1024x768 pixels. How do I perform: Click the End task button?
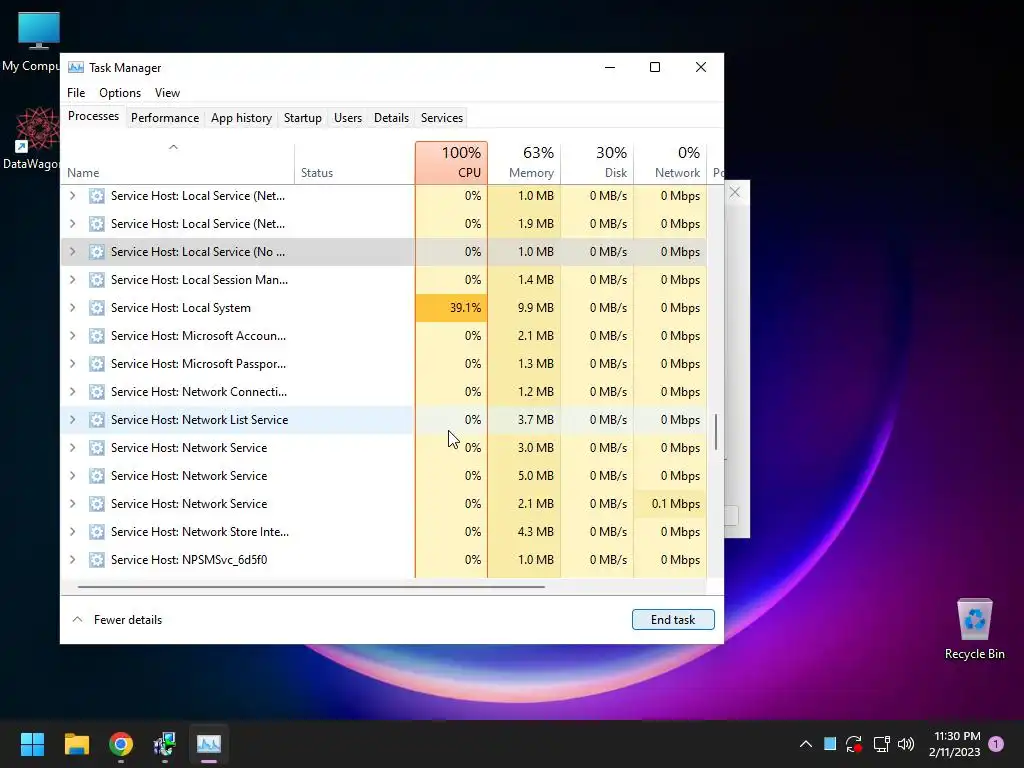point(673,620)
